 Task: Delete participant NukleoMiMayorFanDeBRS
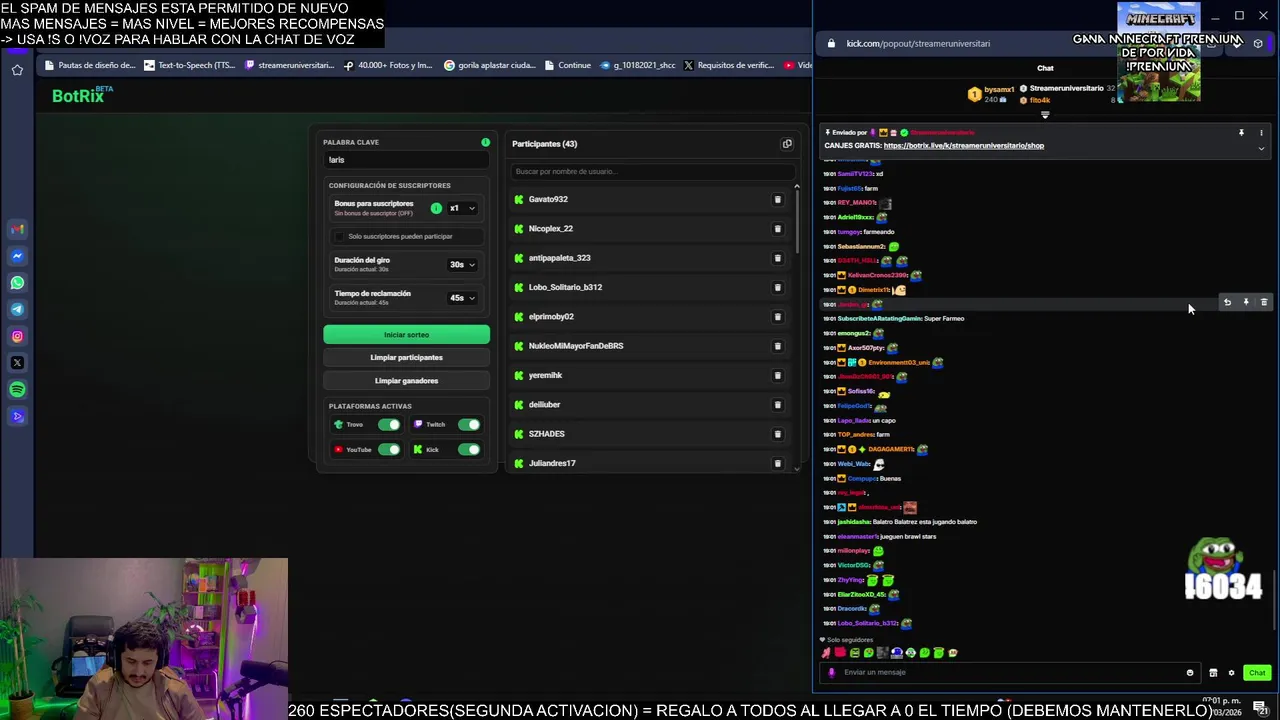coord(777,346)
